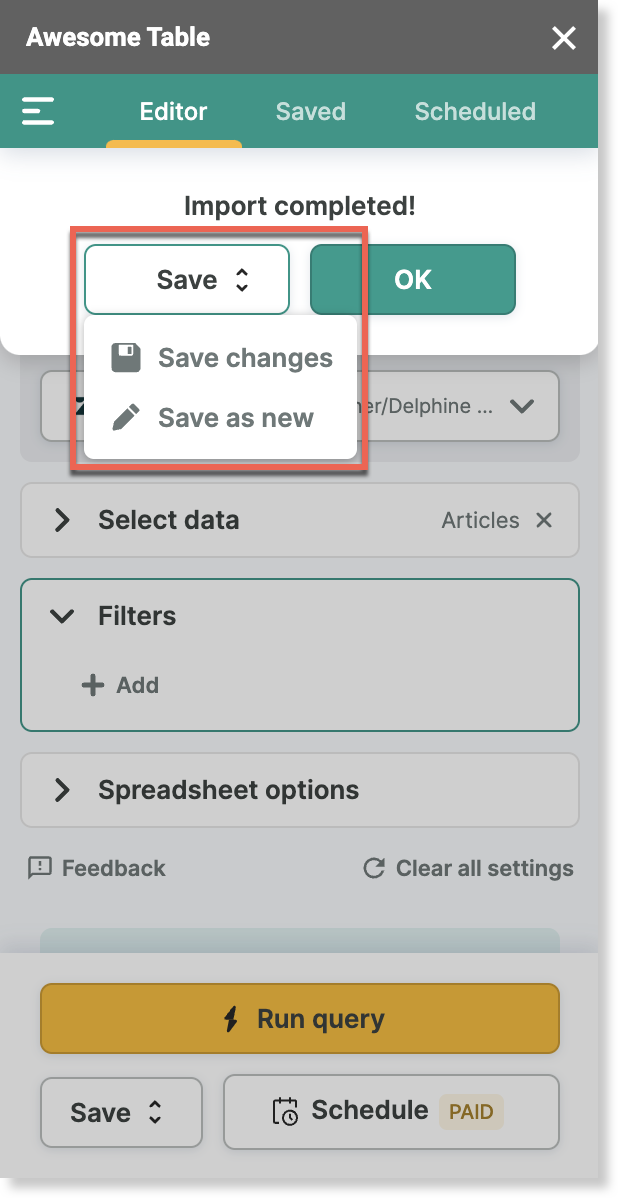Click the Save changes floppy disk icon
The height and width of the screenshot is (1198, 618).
click(x=126, y=358)
